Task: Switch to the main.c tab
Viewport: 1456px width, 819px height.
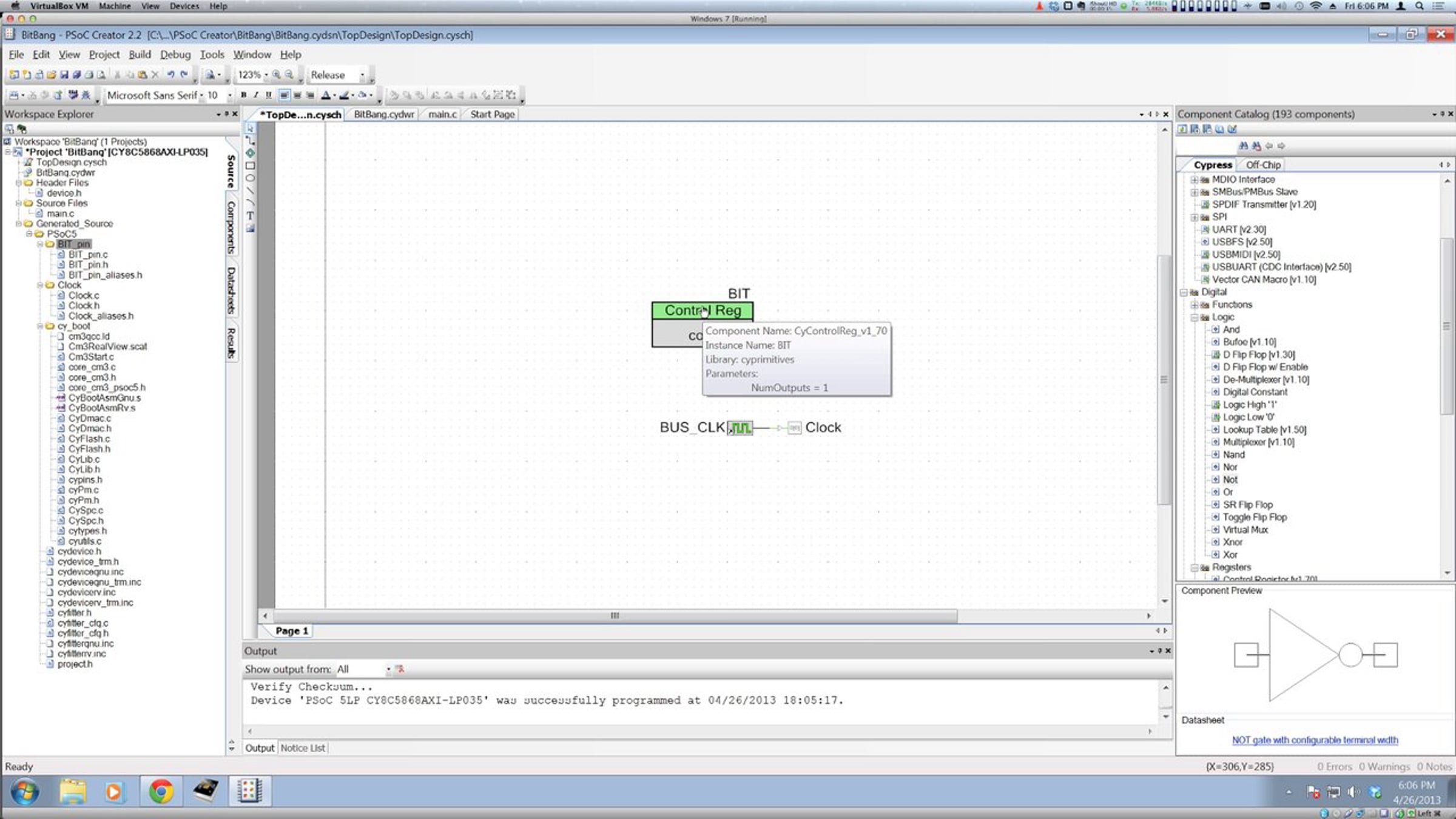Action: click(442, 115)
